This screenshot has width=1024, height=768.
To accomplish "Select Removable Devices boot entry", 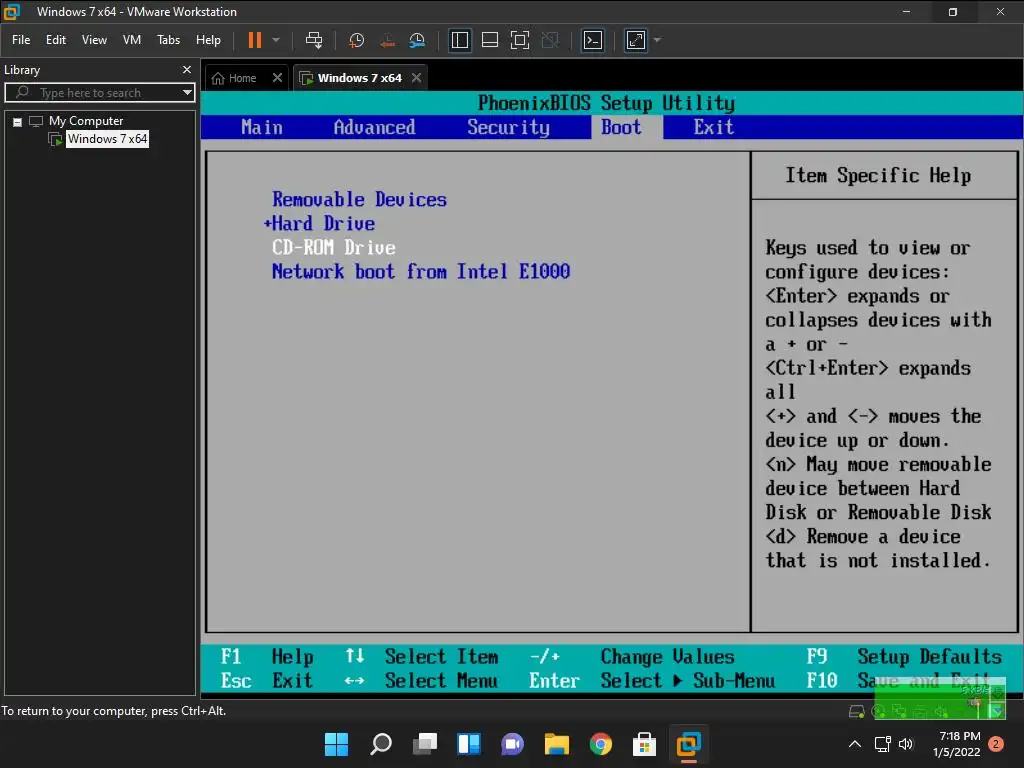I will pyautogui.click(x=359, y=199).
